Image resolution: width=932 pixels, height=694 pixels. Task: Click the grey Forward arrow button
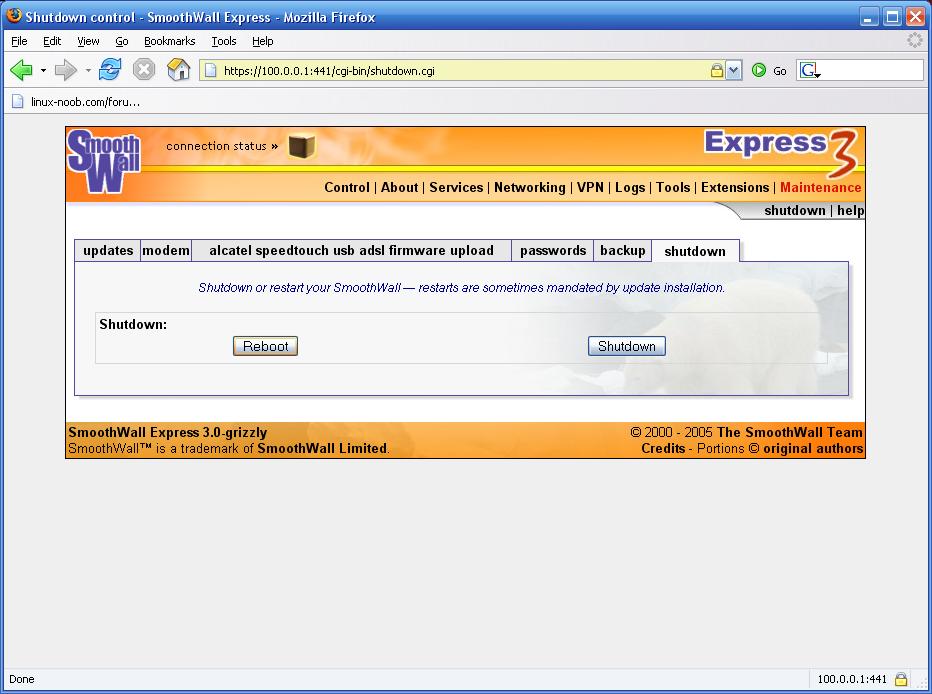coord(65,70)
